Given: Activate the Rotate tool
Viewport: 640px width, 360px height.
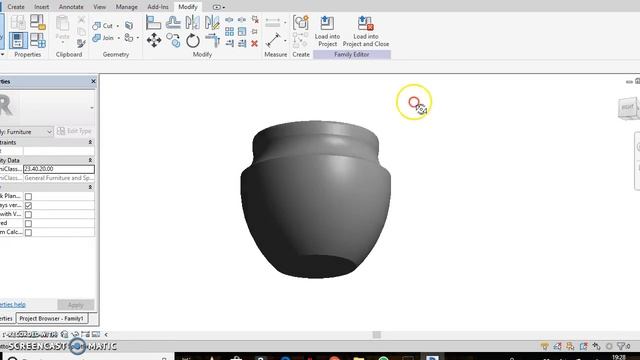Looking at the screenshot, I should coord(193,40).
